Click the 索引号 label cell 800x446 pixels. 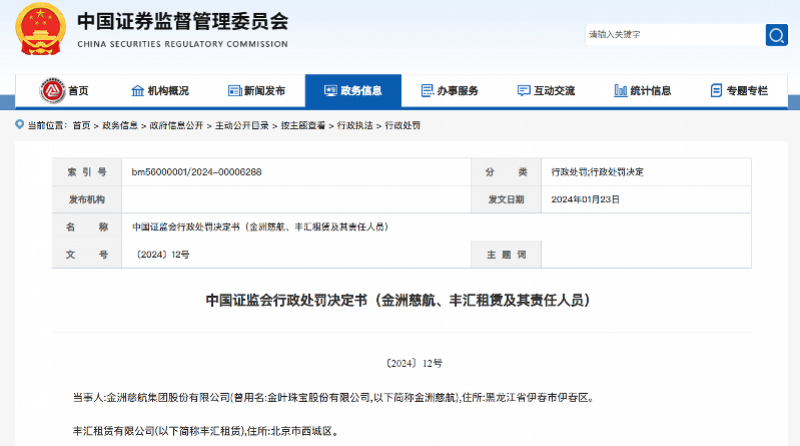coord(87,172)
